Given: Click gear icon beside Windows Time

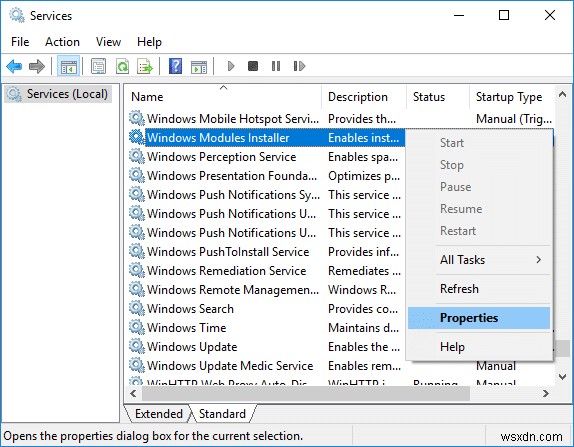Looking at the screenshot, I should pos(137,327).
